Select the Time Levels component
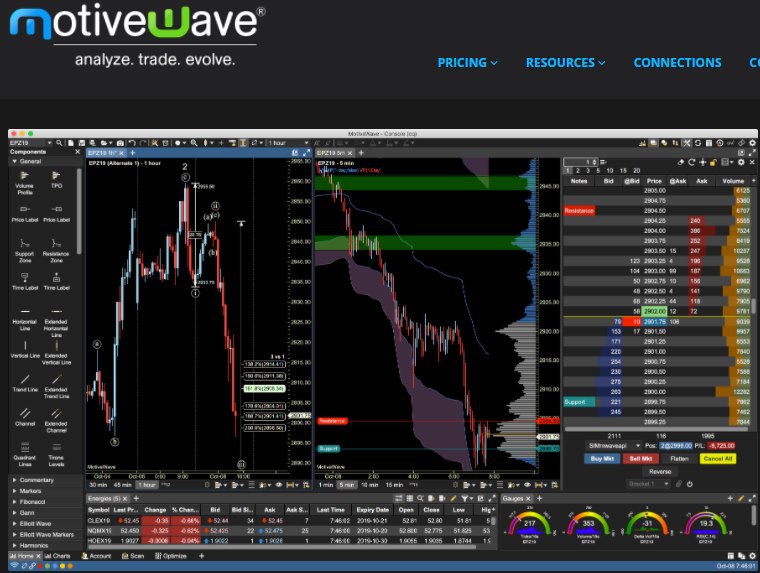The image size is (760, 573). 56,454
